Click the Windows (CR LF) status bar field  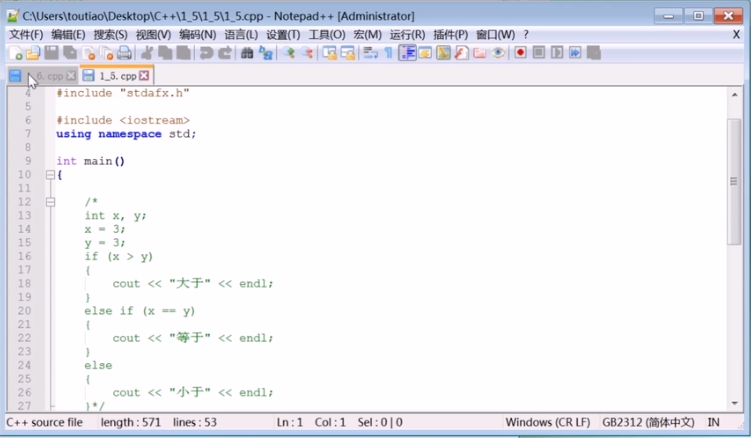coord(548,422)
